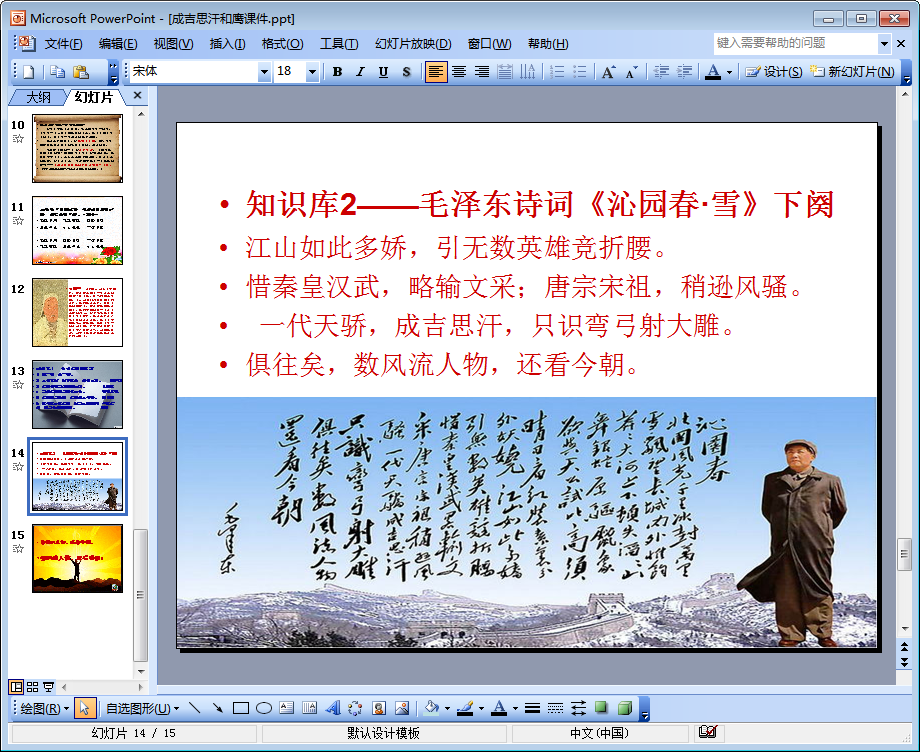Switch to normal view button
The width and height of the screenshot is (920, 752).
(16, 686)
